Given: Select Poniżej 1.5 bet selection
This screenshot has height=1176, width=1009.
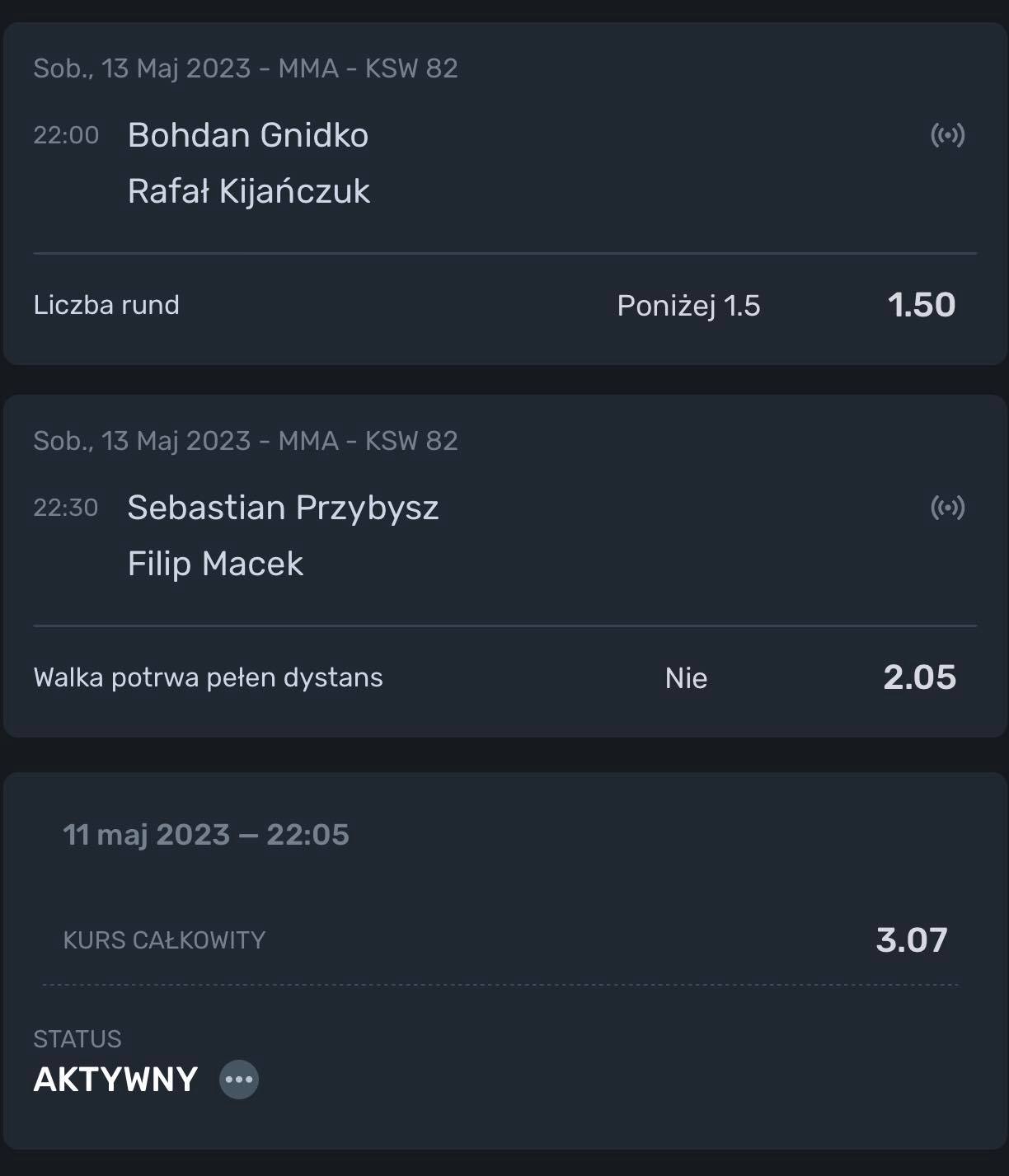Looking at the screenshot, I should [x=688, y=306].
